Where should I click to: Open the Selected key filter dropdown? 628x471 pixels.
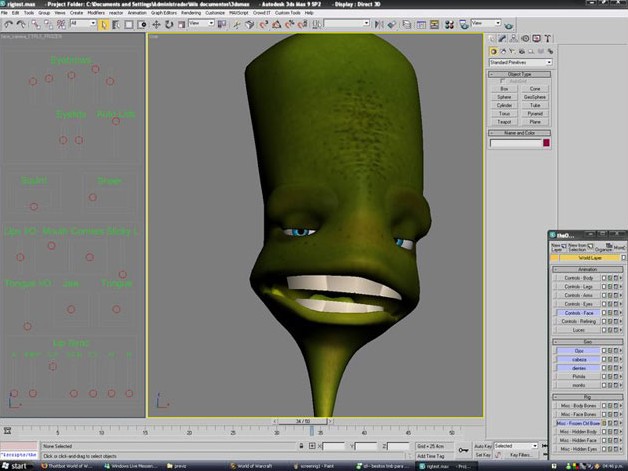click(516, 445)
